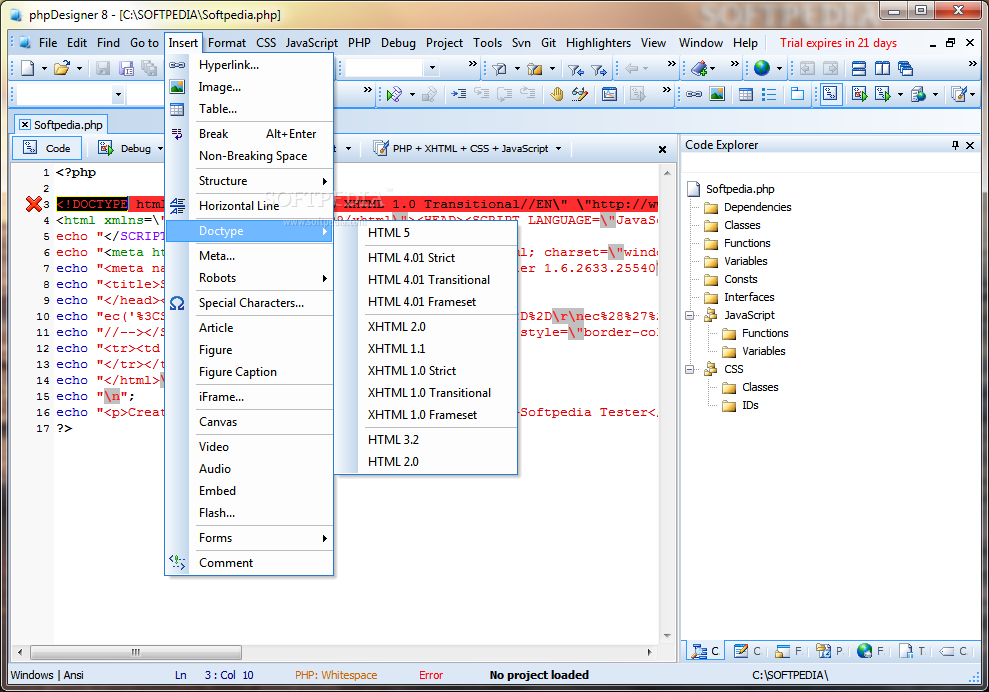Click the Omega special characters icon
The width and height of the screenshot is (989, 692).
177,303
